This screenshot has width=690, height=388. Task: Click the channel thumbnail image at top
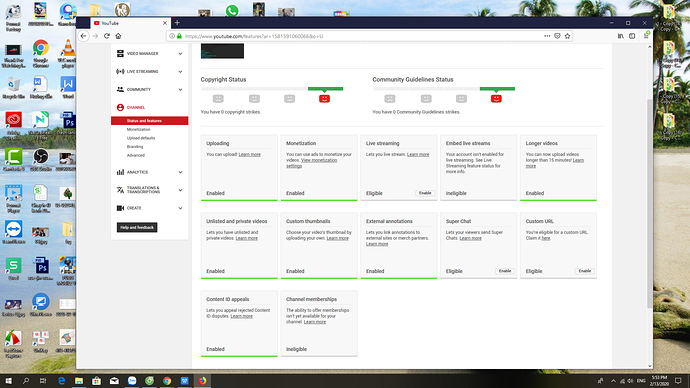coord(222,51)
